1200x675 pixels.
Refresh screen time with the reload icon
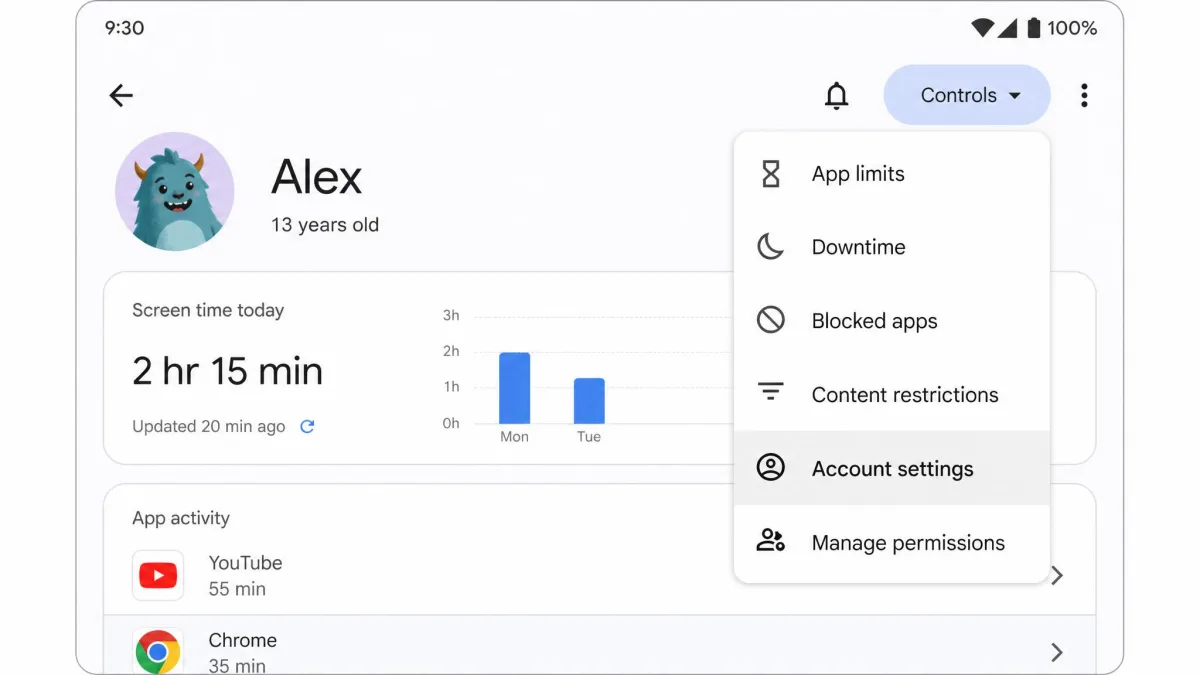308,427
